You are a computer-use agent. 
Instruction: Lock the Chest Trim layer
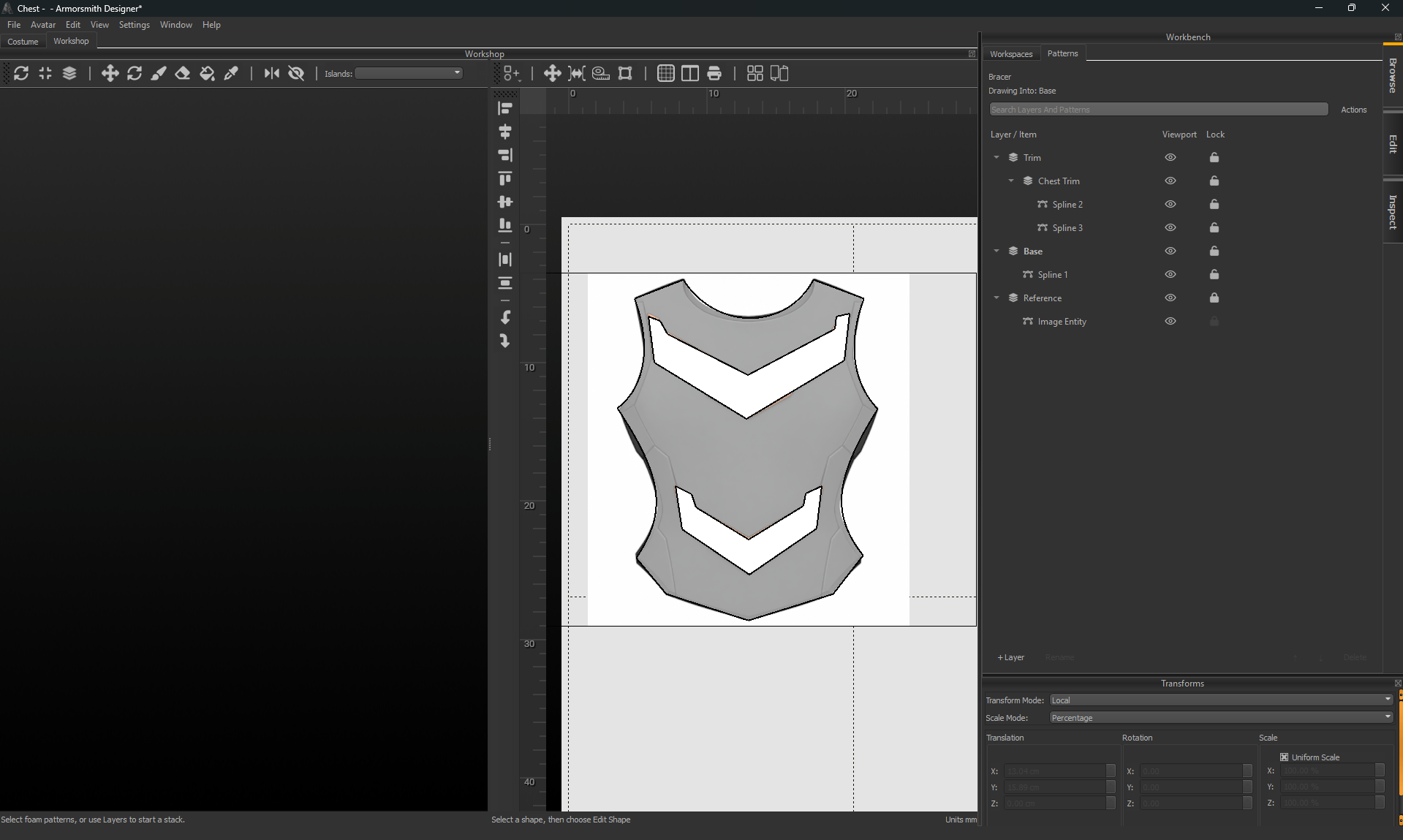coord(1214,181)
